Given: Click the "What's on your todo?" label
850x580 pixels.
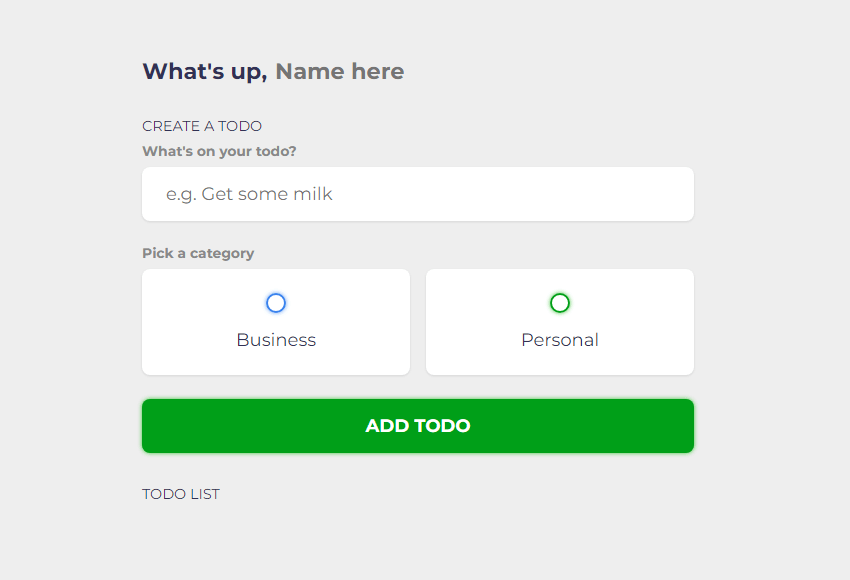Looking at the screenshot, I should [219, 152].
